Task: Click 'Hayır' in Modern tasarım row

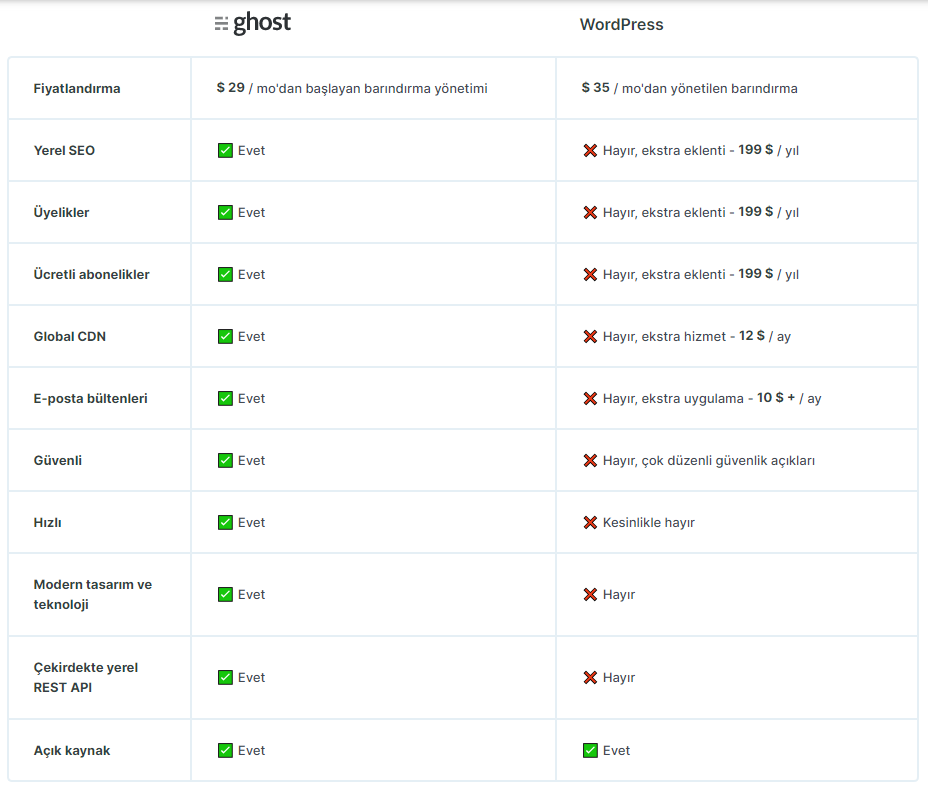Action: tap(619, 595)
